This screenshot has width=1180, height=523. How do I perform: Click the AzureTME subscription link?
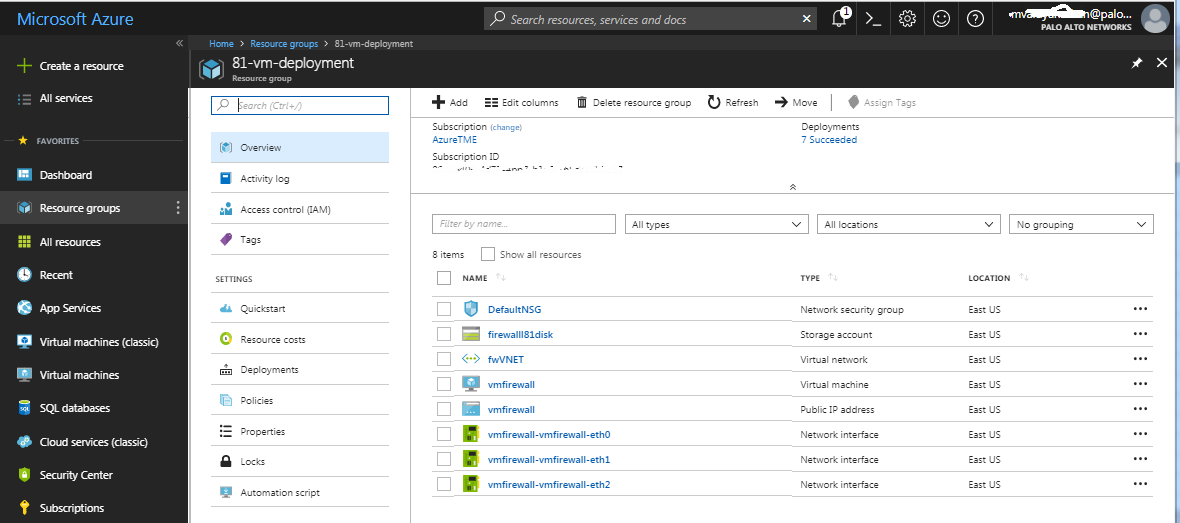(x=454, y=140)
